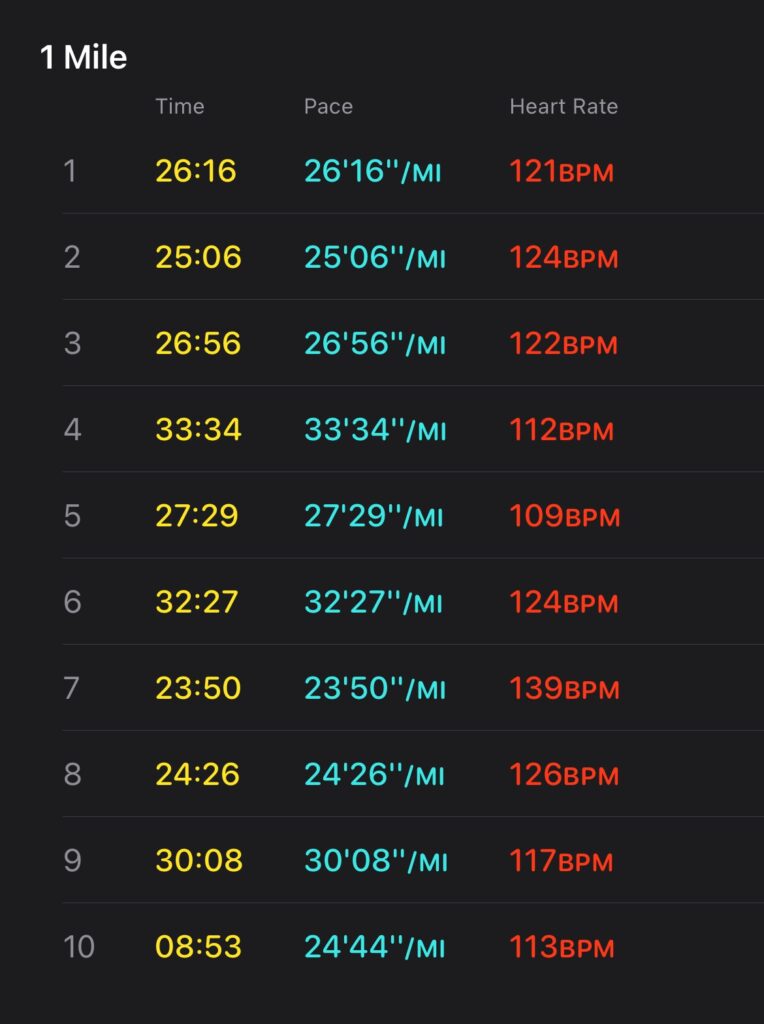Tap split 9 heart rate 117BPM
The height and width of the screenshot is (1024, 764).
pos(562,861)
